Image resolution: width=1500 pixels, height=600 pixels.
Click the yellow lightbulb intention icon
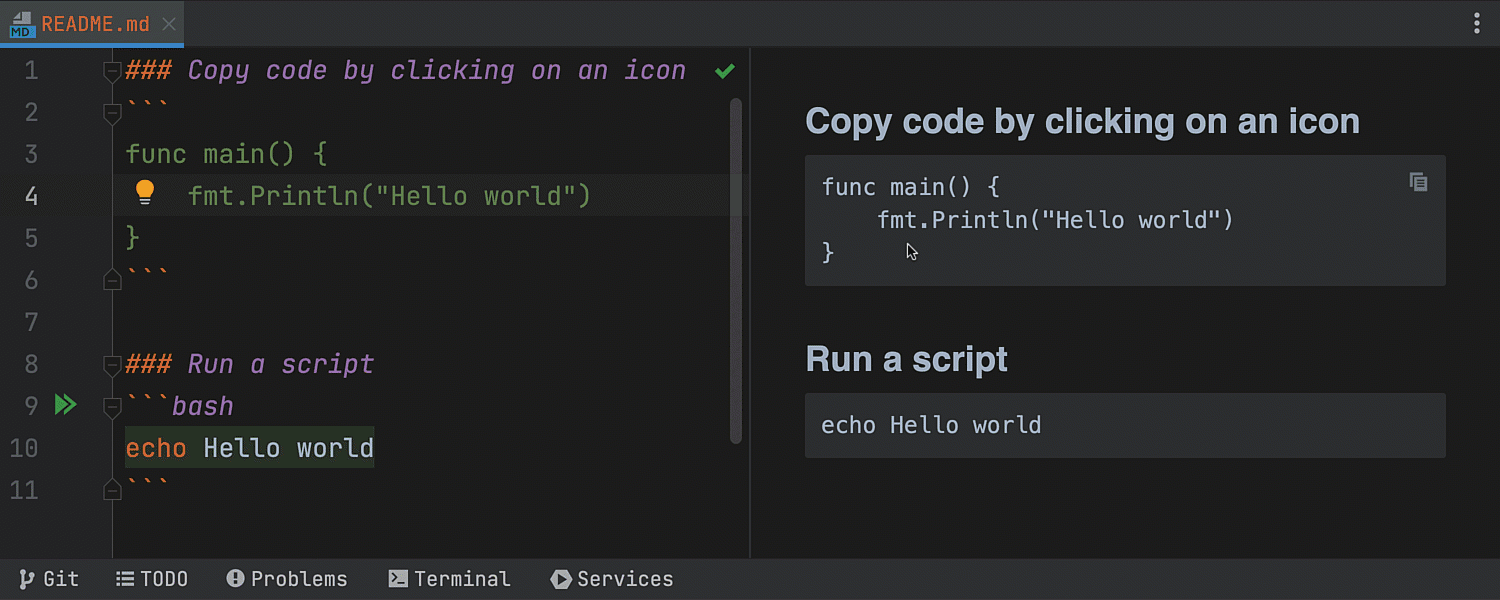tap(145, 192)
